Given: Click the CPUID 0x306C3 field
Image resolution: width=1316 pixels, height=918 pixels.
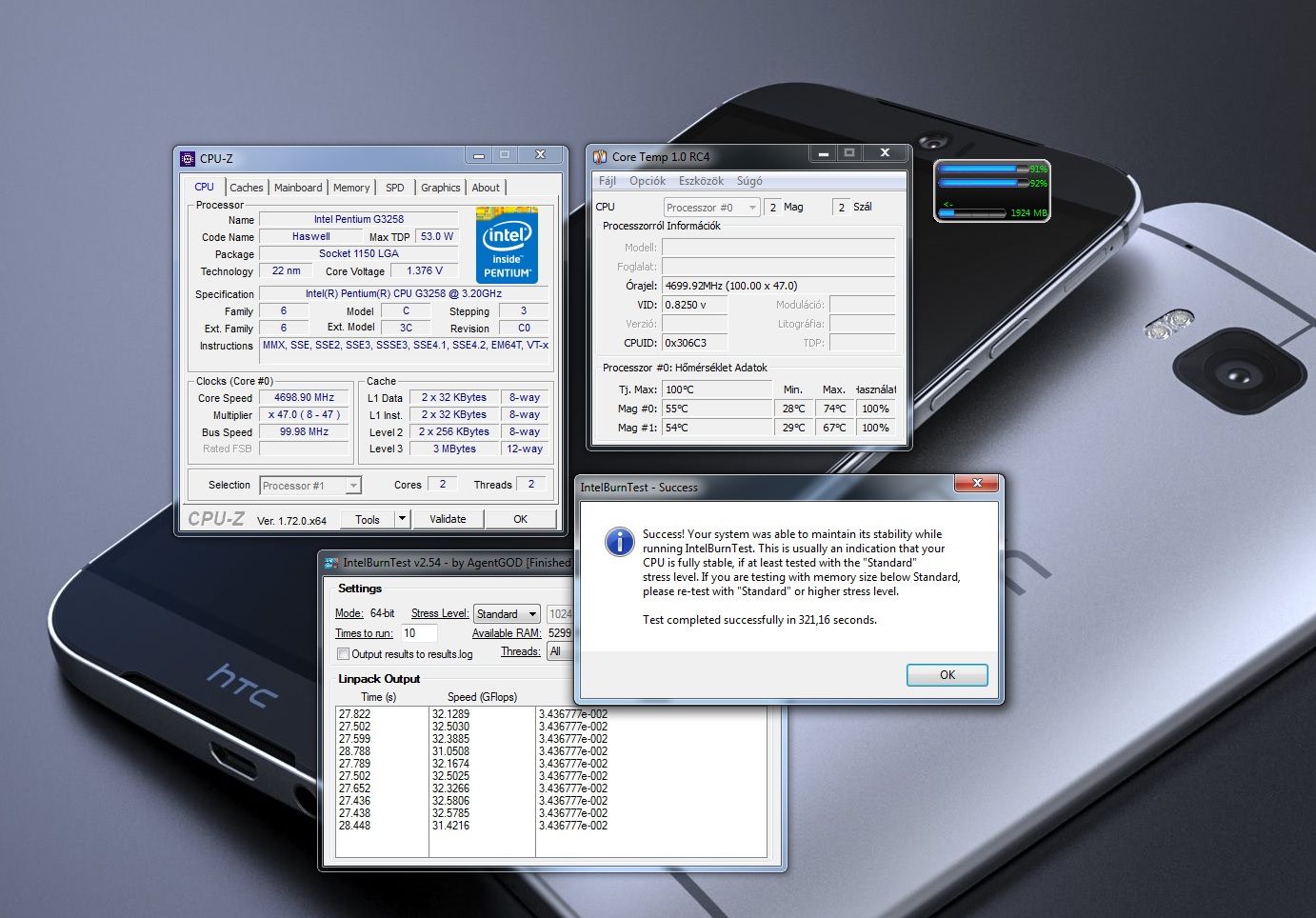Looking at the screenshot, I should tap(694, 343).
